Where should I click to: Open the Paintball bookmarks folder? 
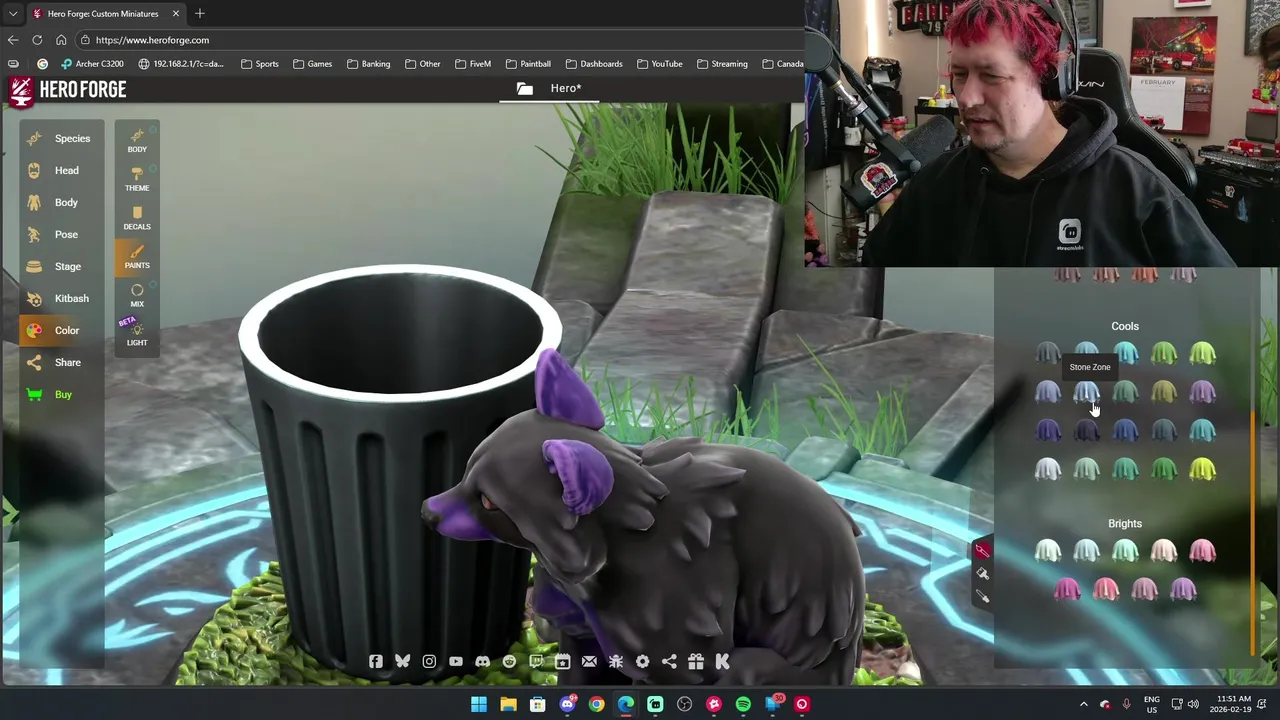pyautogui.click(x=528, y=64)
